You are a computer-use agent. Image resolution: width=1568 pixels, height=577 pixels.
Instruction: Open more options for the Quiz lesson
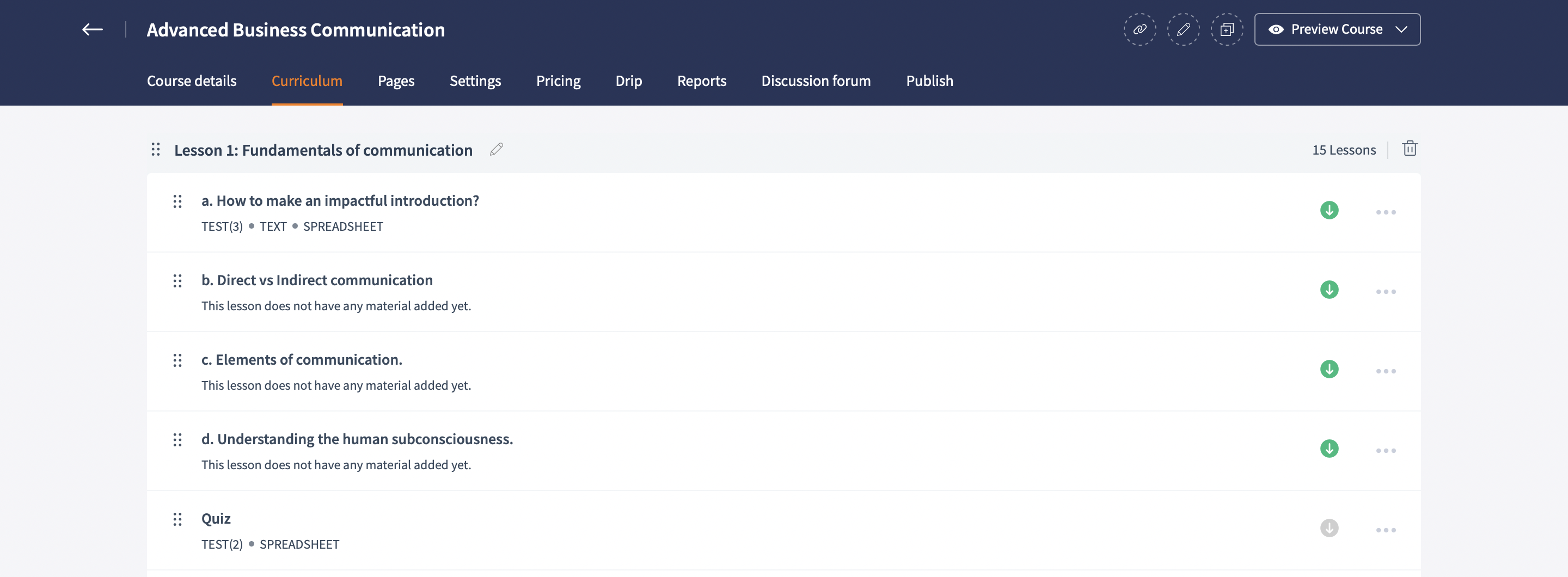[1386, 530]
